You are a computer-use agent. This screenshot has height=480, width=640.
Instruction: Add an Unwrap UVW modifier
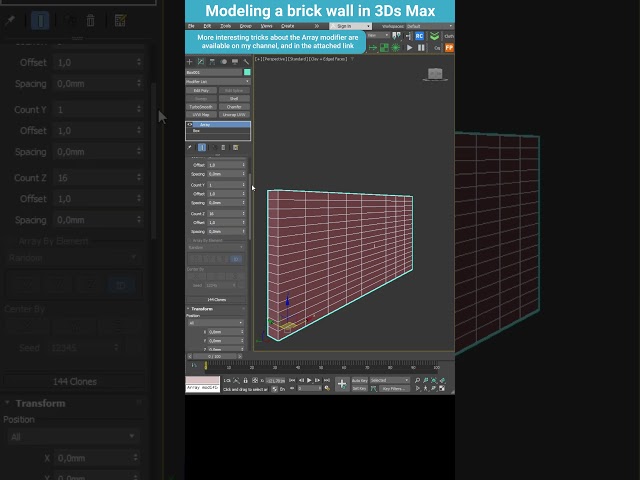tap(234, 115)
